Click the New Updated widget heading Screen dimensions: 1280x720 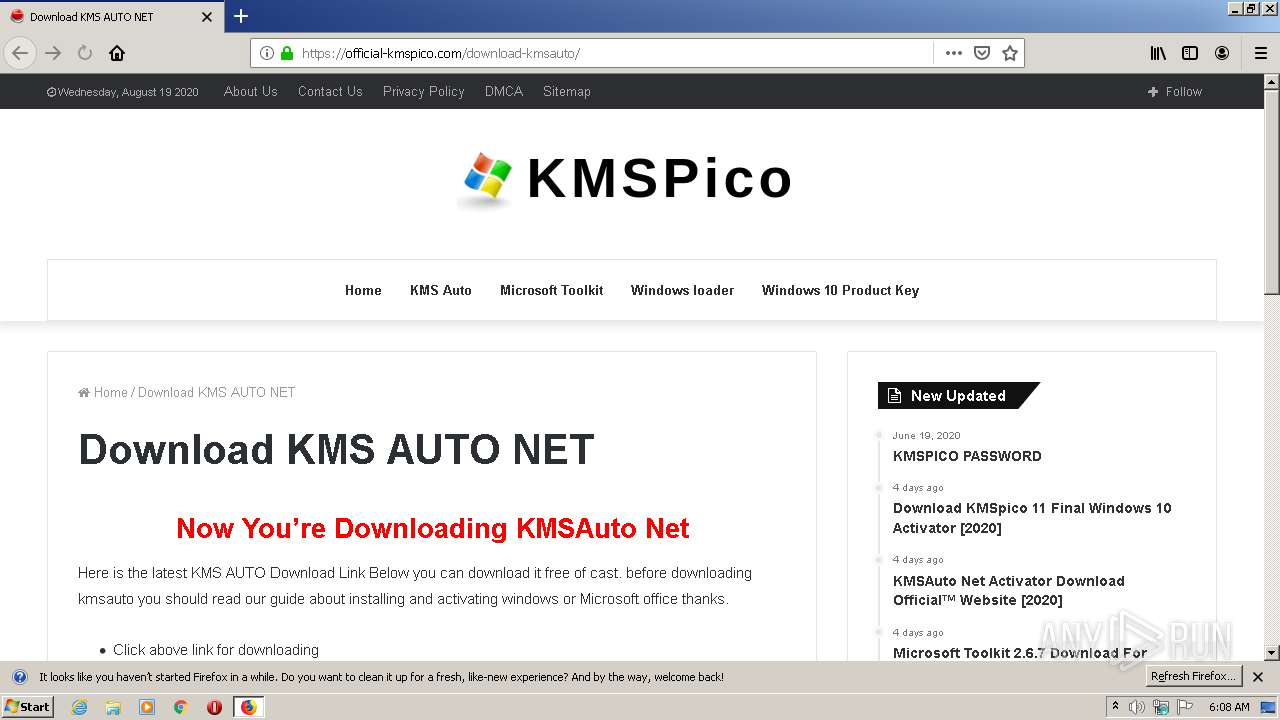(958, 395)
